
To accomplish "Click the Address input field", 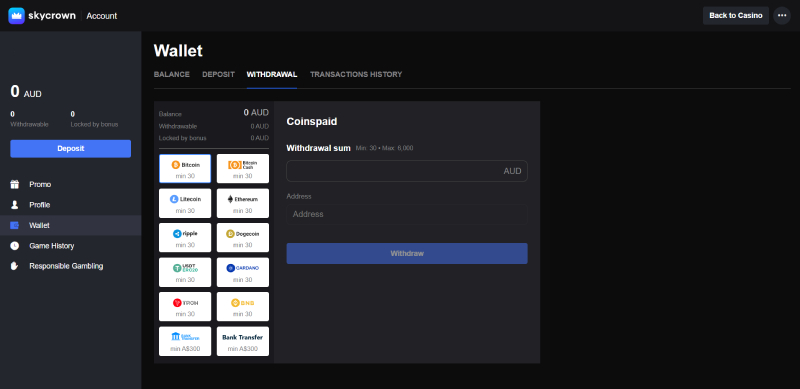I will [x=407, y=214].
